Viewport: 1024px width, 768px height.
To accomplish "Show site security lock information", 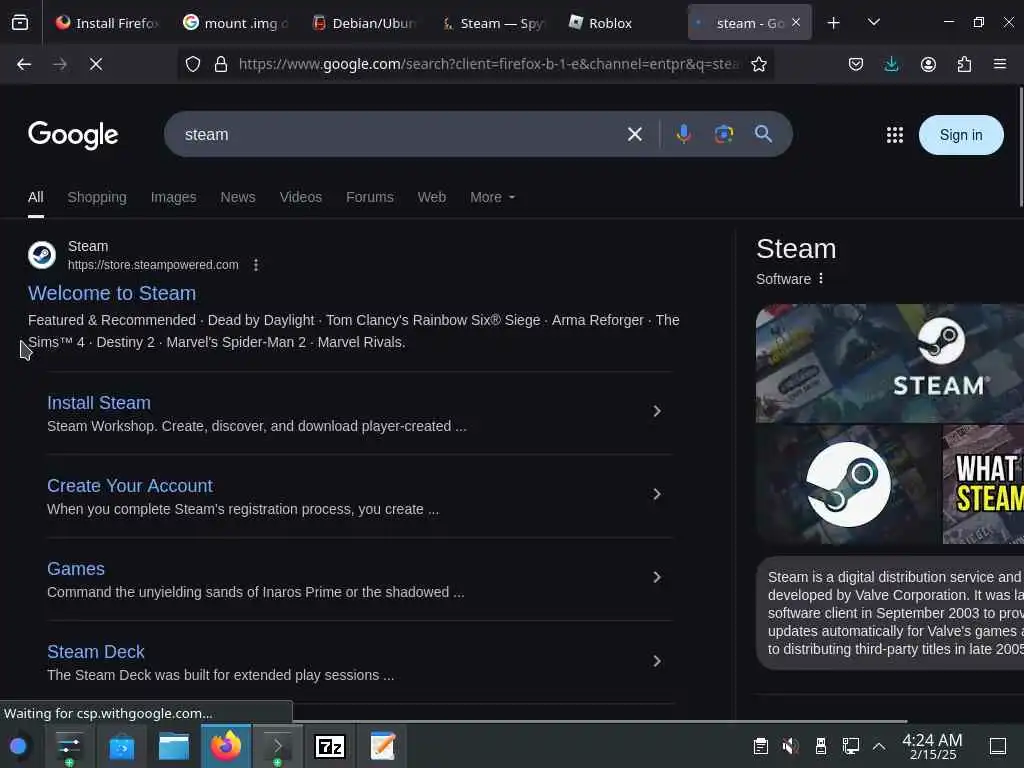I will coord(221,64).
